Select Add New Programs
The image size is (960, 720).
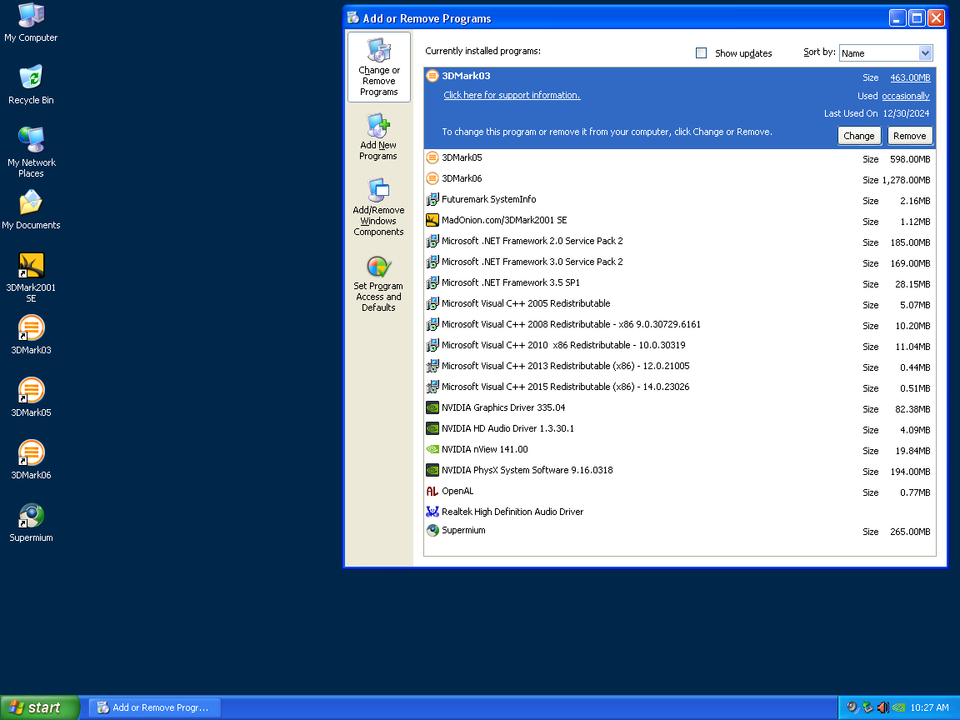[x=378, y=135]
